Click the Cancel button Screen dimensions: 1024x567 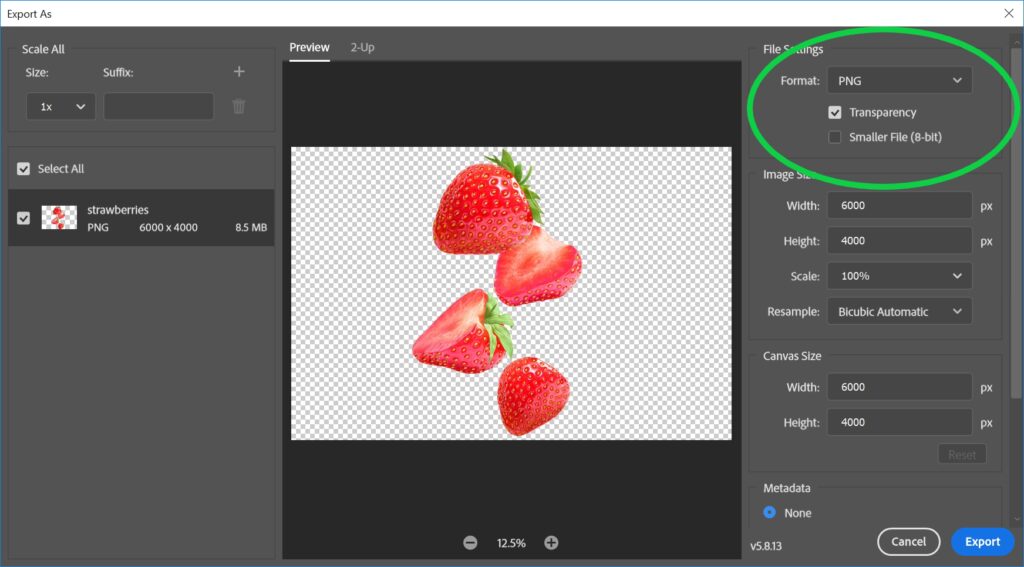pos(908,541)
